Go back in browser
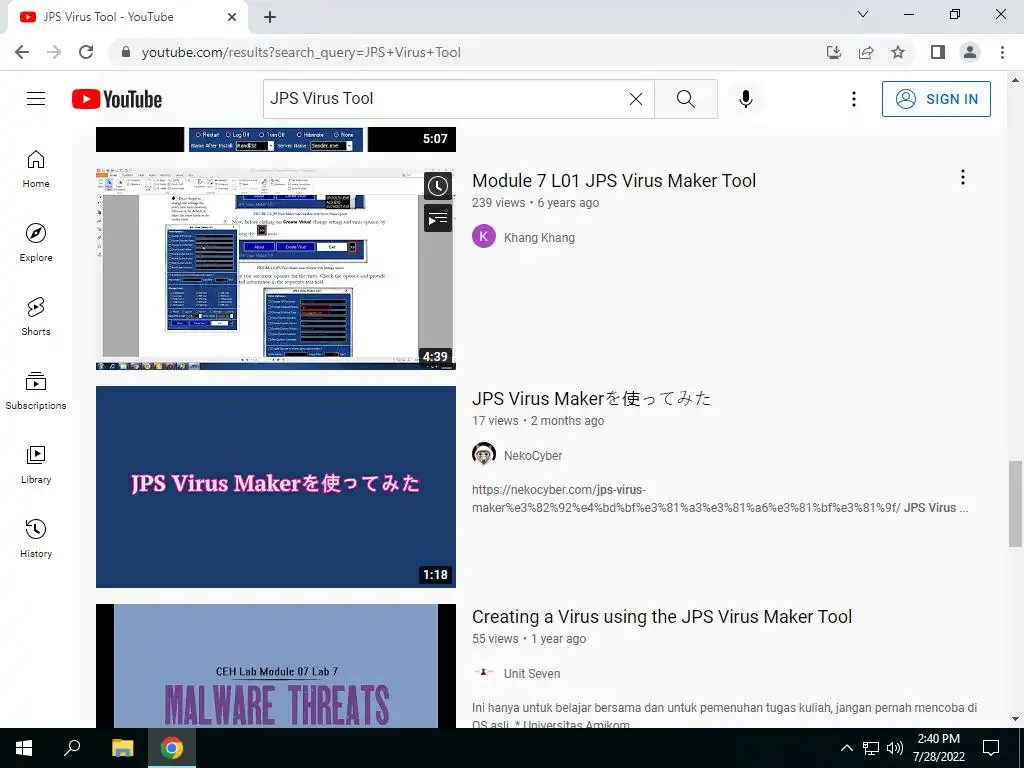This screenshot has height=768, width=1024. [x=22, y=52]
